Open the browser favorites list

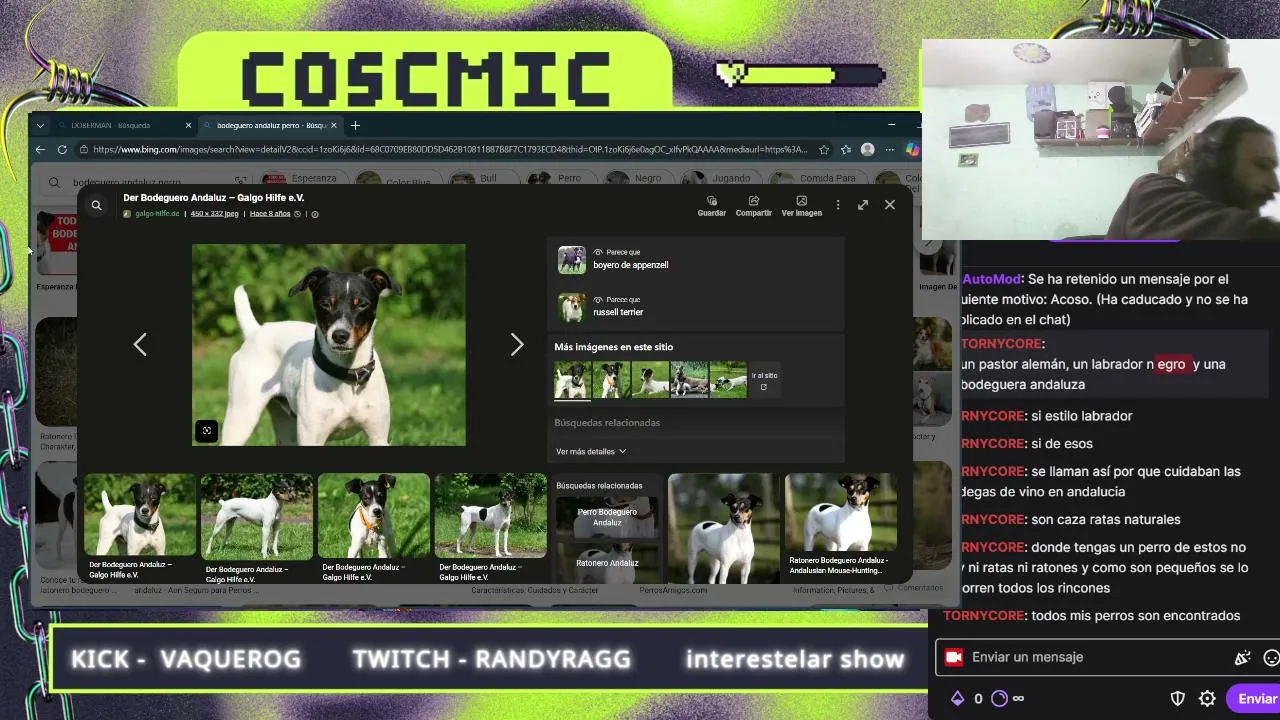[846, 150]
